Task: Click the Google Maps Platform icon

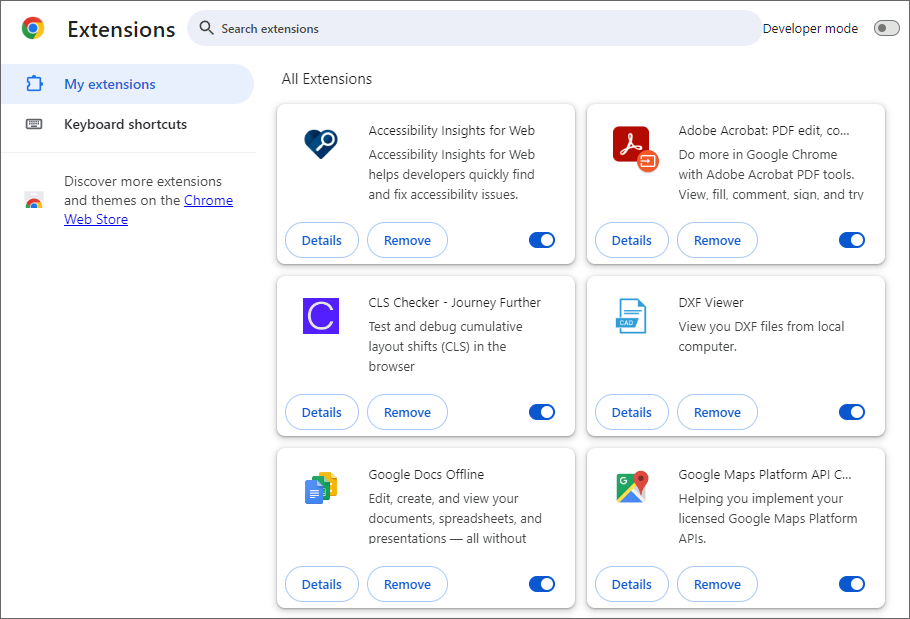Action: (632, 487)
